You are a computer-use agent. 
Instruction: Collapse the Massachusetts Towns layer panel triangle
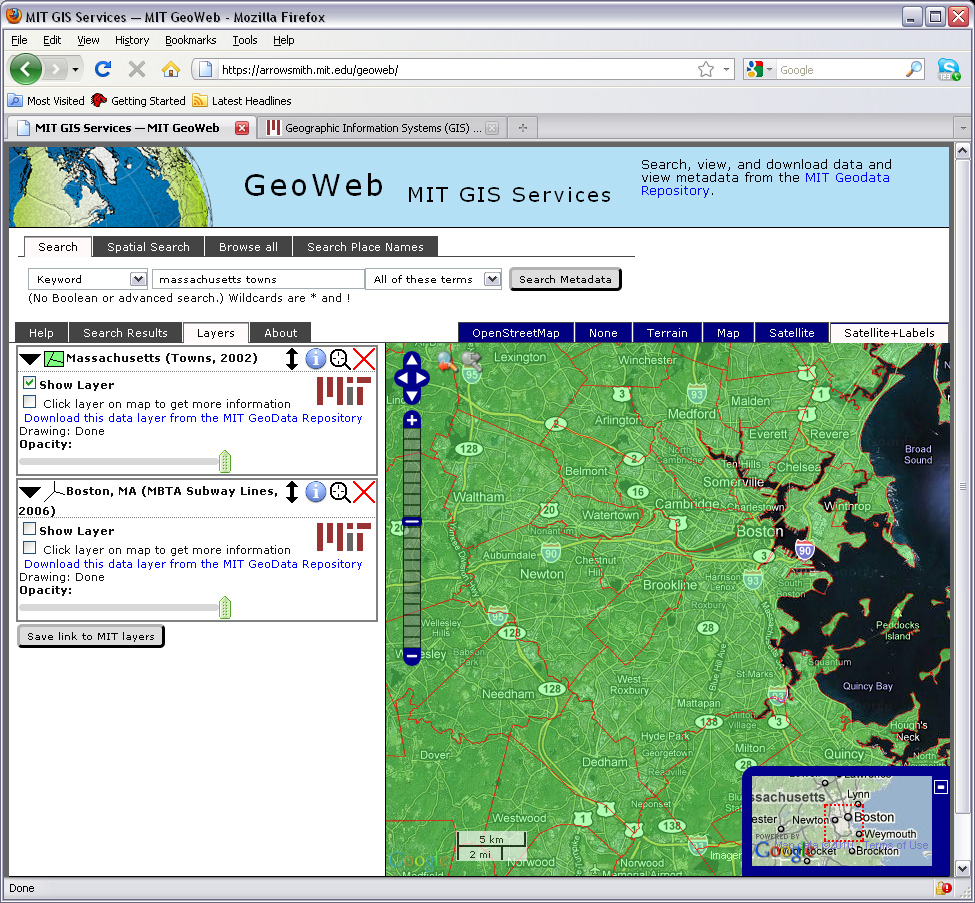29,357
